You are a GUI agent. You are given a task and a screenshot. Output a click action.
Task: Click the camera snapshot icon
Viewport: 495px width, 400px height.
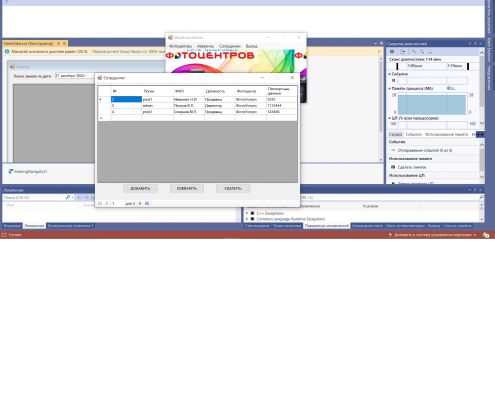393,167
